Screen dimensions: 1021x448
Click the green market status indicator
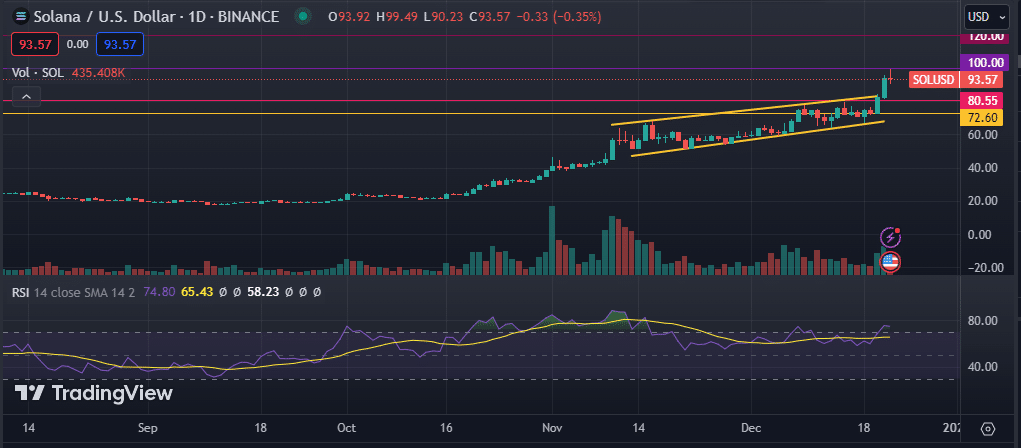point(302,17)
